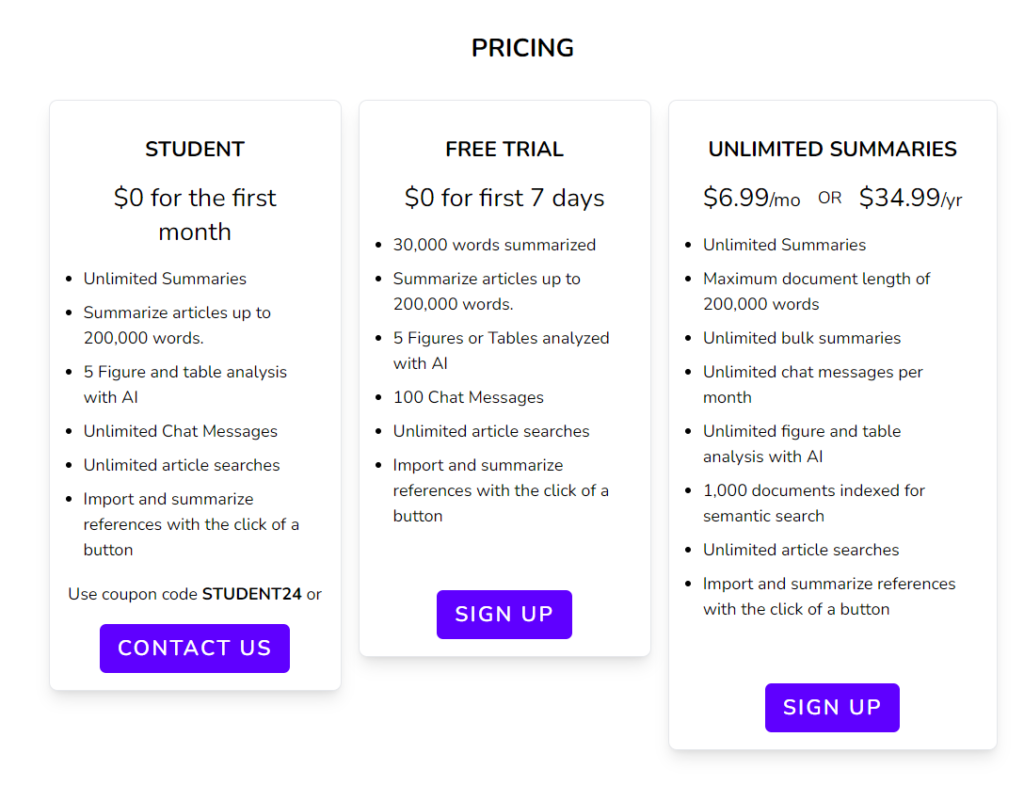Click '1,000 documents indexed' list item
The height and width of the screenshot is (785, 1024).
pyautogui.click(x=814, y=503)
